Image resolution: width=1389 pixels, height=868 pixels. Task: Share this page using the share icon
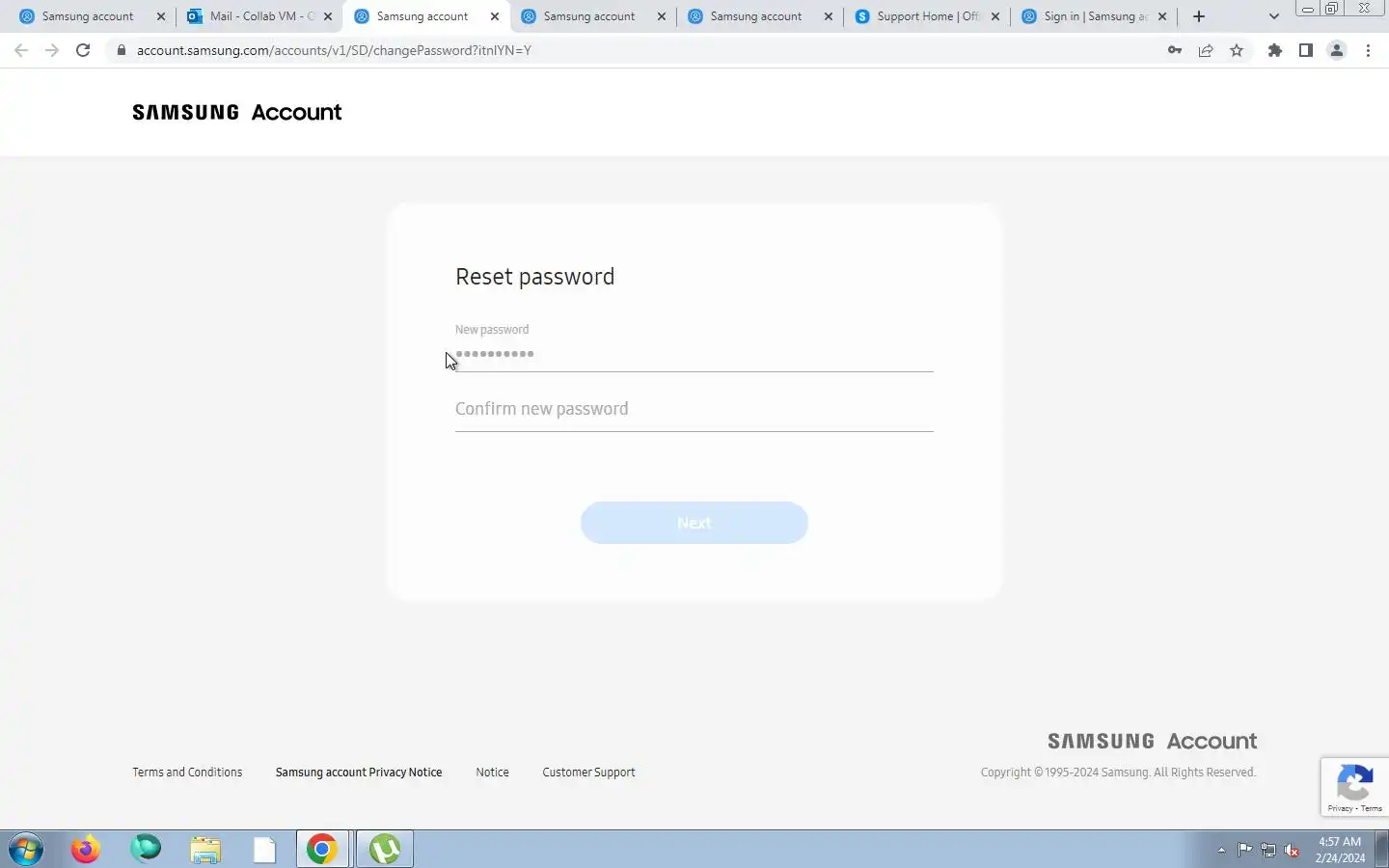[x=1206, y=50]
